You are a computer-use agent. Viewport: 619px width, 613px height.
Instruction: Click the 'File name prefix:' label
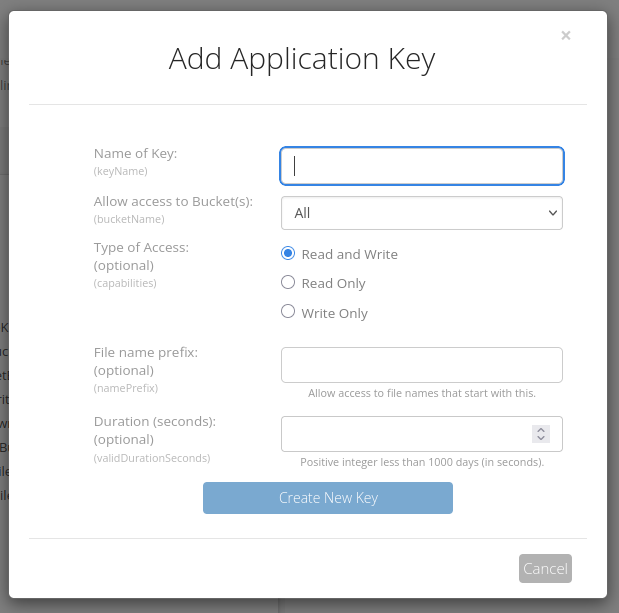point(146,352)
